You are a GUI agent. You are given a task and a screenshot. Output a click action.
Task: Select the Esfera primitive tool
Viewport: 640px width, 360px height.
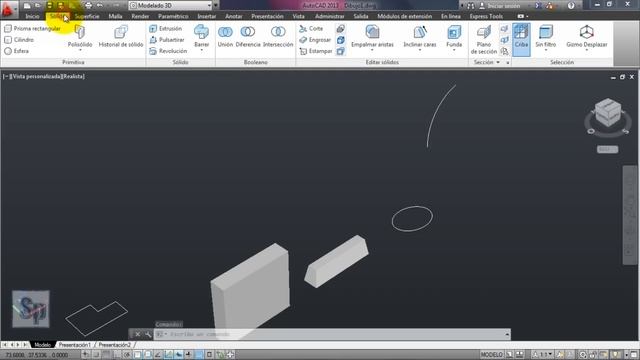click(16, 51)
